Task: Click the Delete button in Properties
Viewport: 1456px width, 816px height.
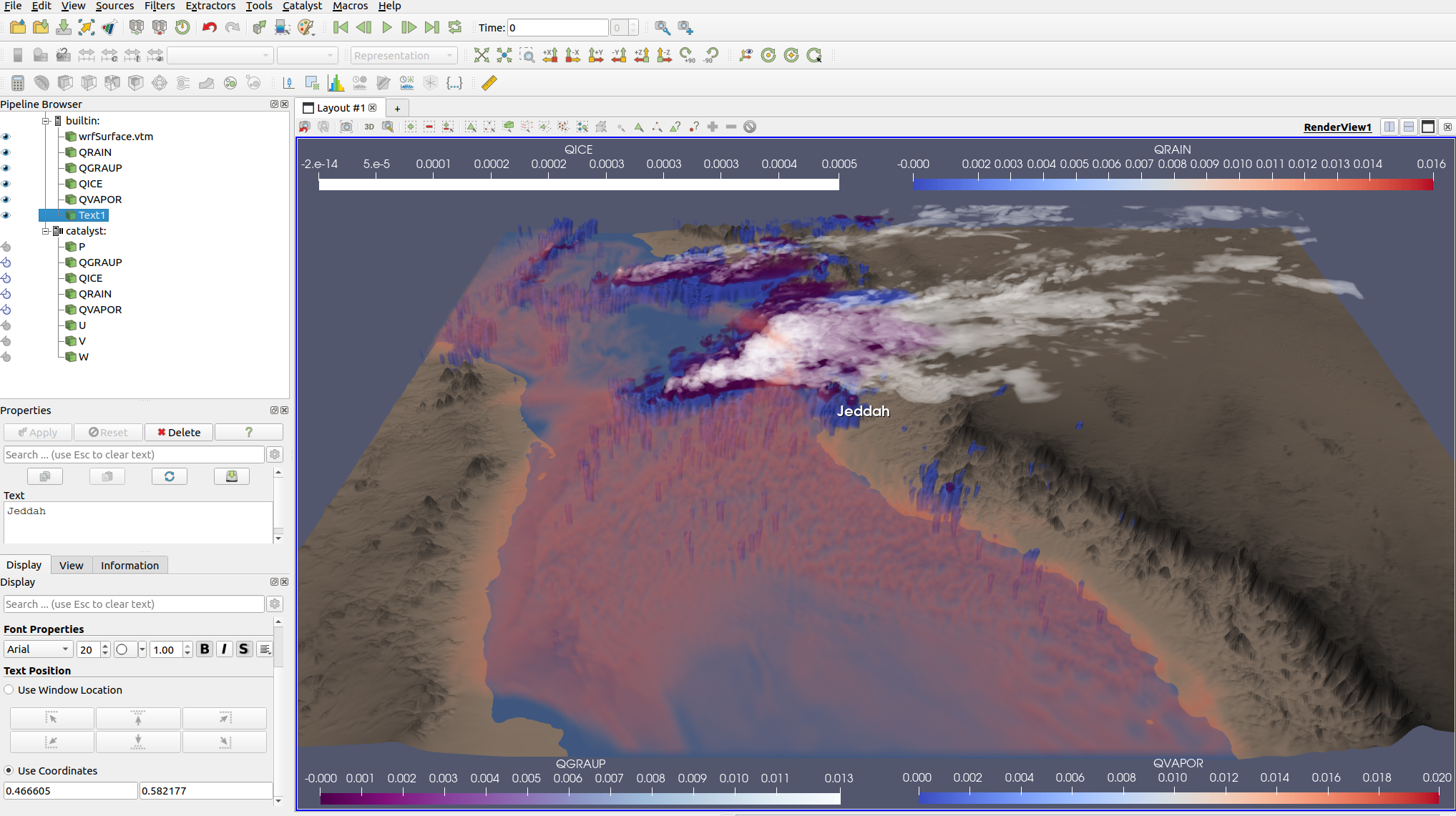Action: 179,433
